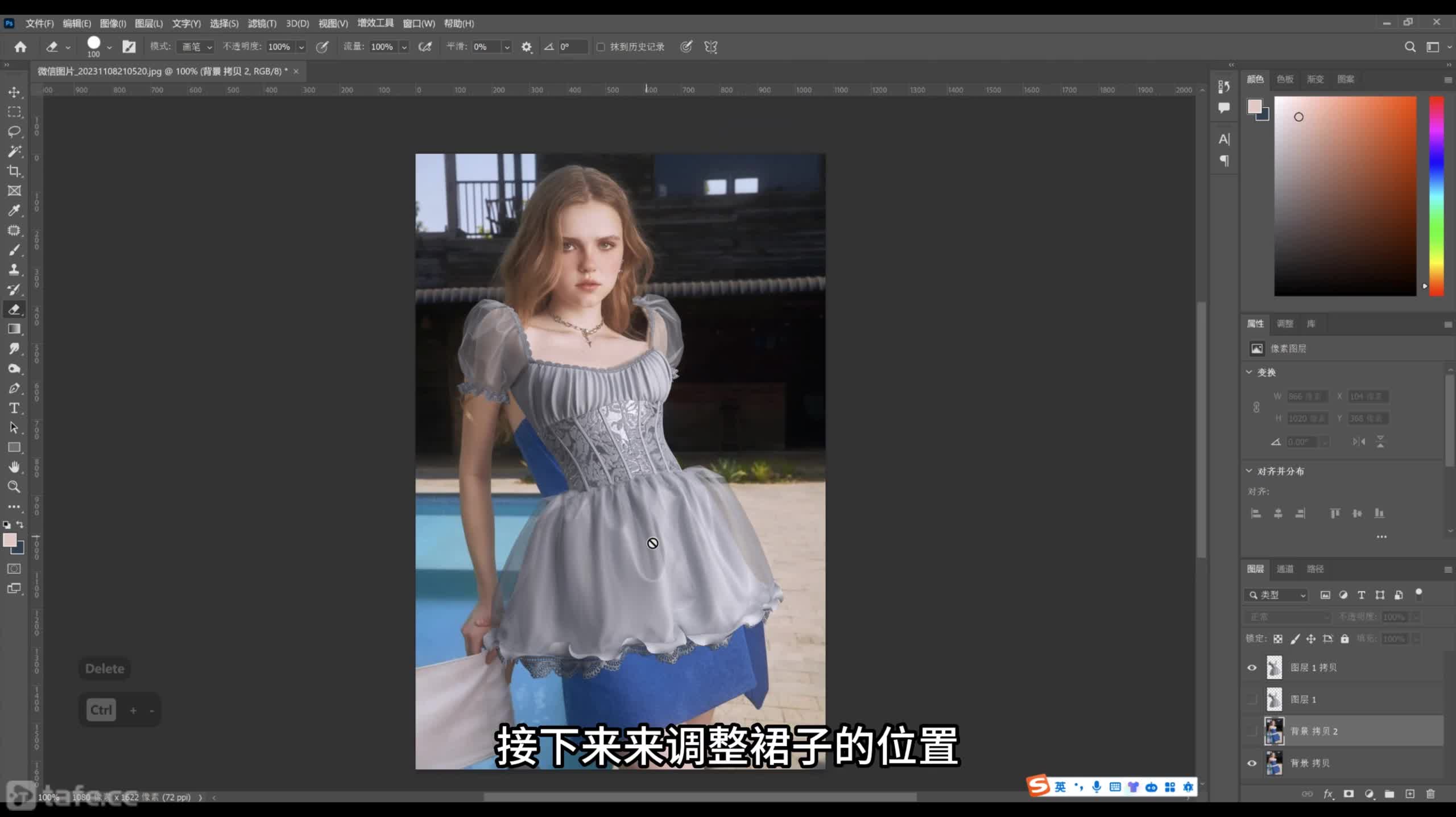Hide the 背景 拷贝 layer

point(1252,763)
